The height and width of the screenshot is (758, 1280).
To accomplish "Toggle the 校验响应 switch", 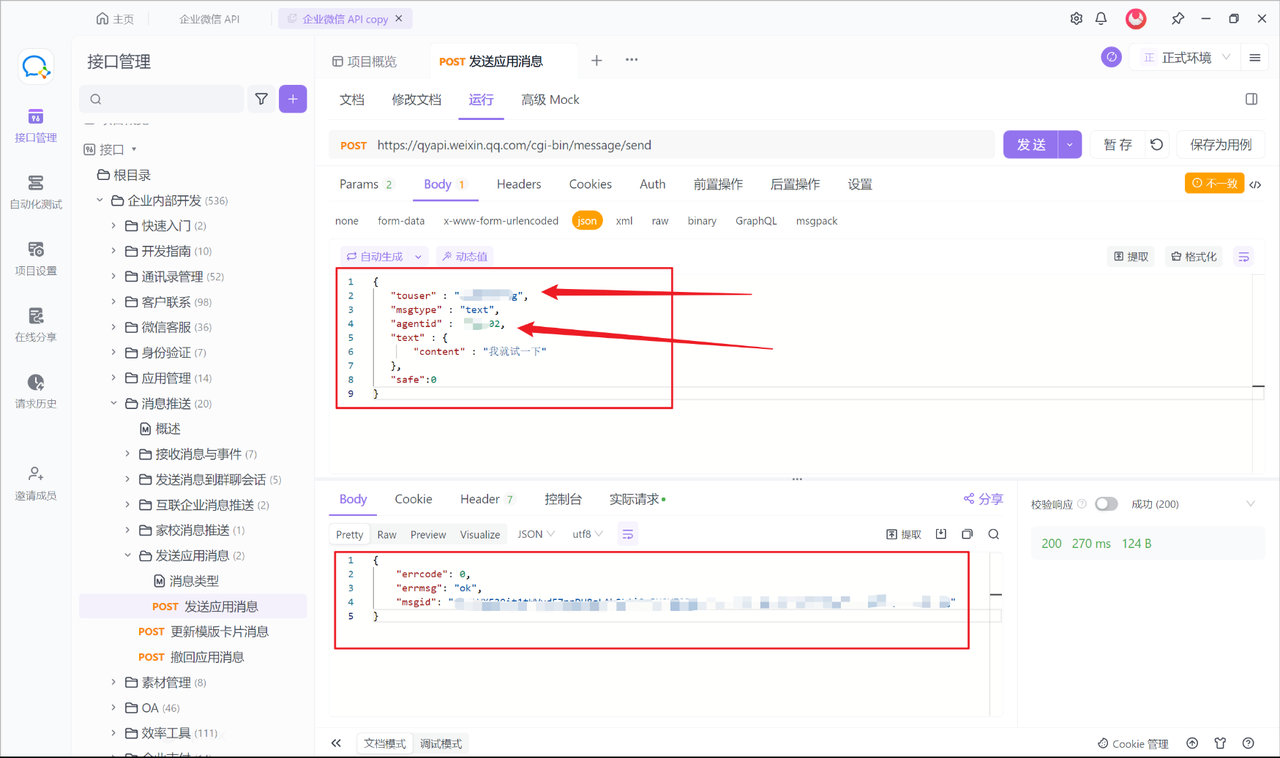I will coord(1106,504).
